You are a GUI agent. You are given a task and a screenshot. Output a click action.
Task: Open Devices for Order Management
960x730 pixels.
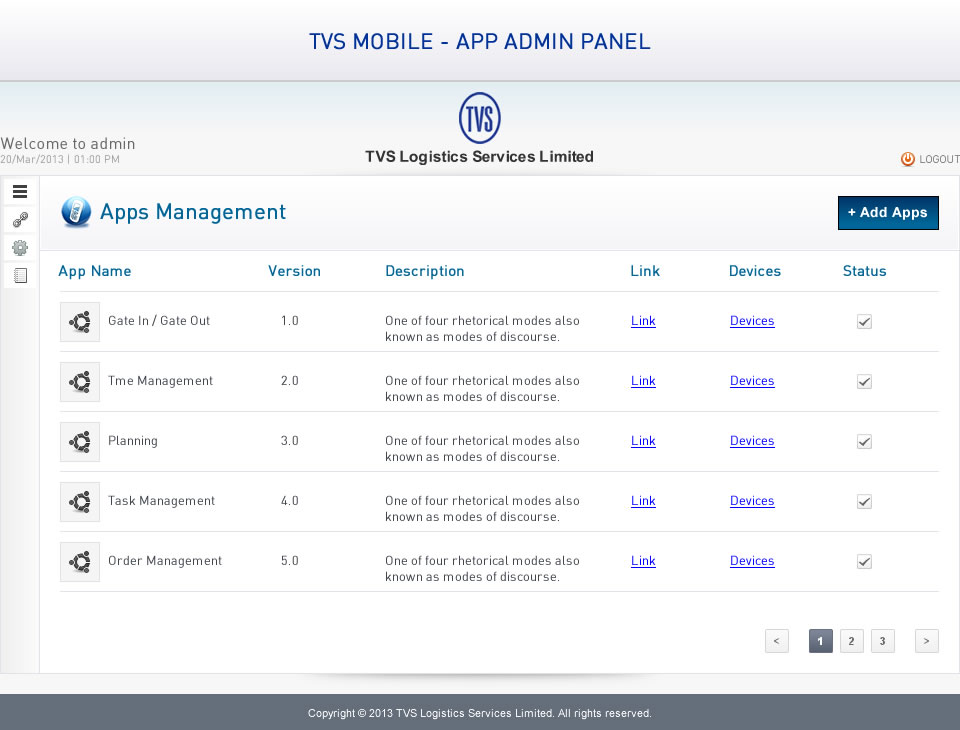click(752, 561)
